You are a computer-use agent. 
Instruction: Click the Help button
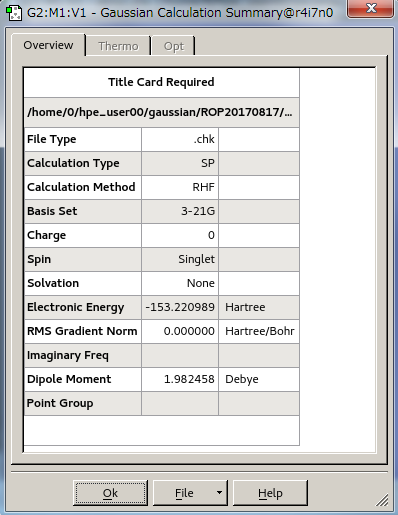[x=270, y=493]
